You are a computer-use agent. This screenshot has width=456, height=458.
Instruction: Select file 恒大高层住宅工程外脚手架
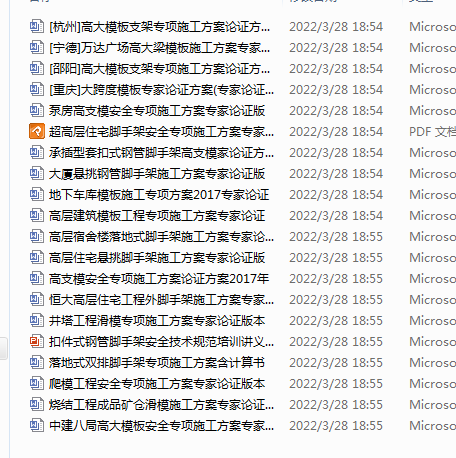[161, 300]
